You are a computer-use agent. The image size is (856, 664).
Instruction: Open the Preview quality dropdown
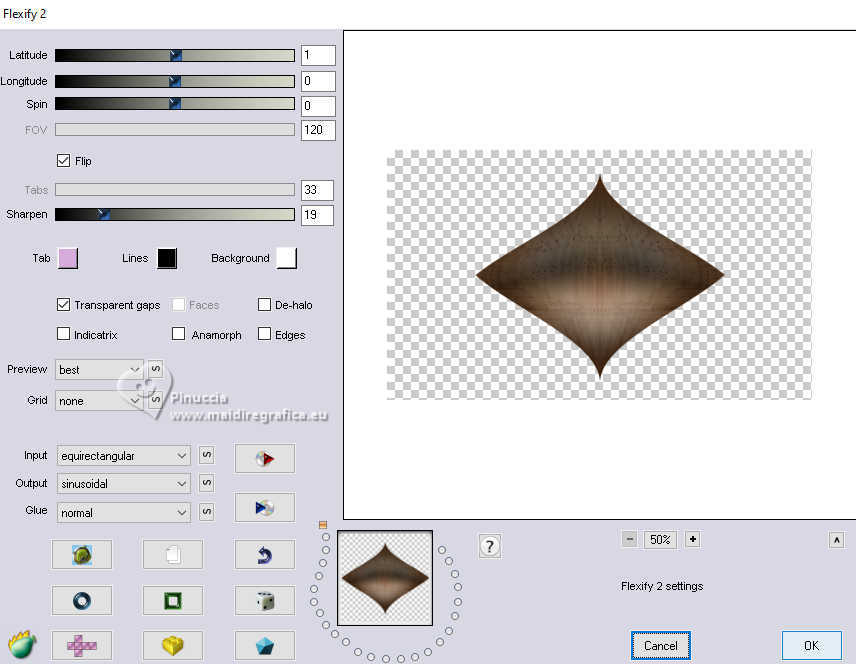(x=99, y=370)
